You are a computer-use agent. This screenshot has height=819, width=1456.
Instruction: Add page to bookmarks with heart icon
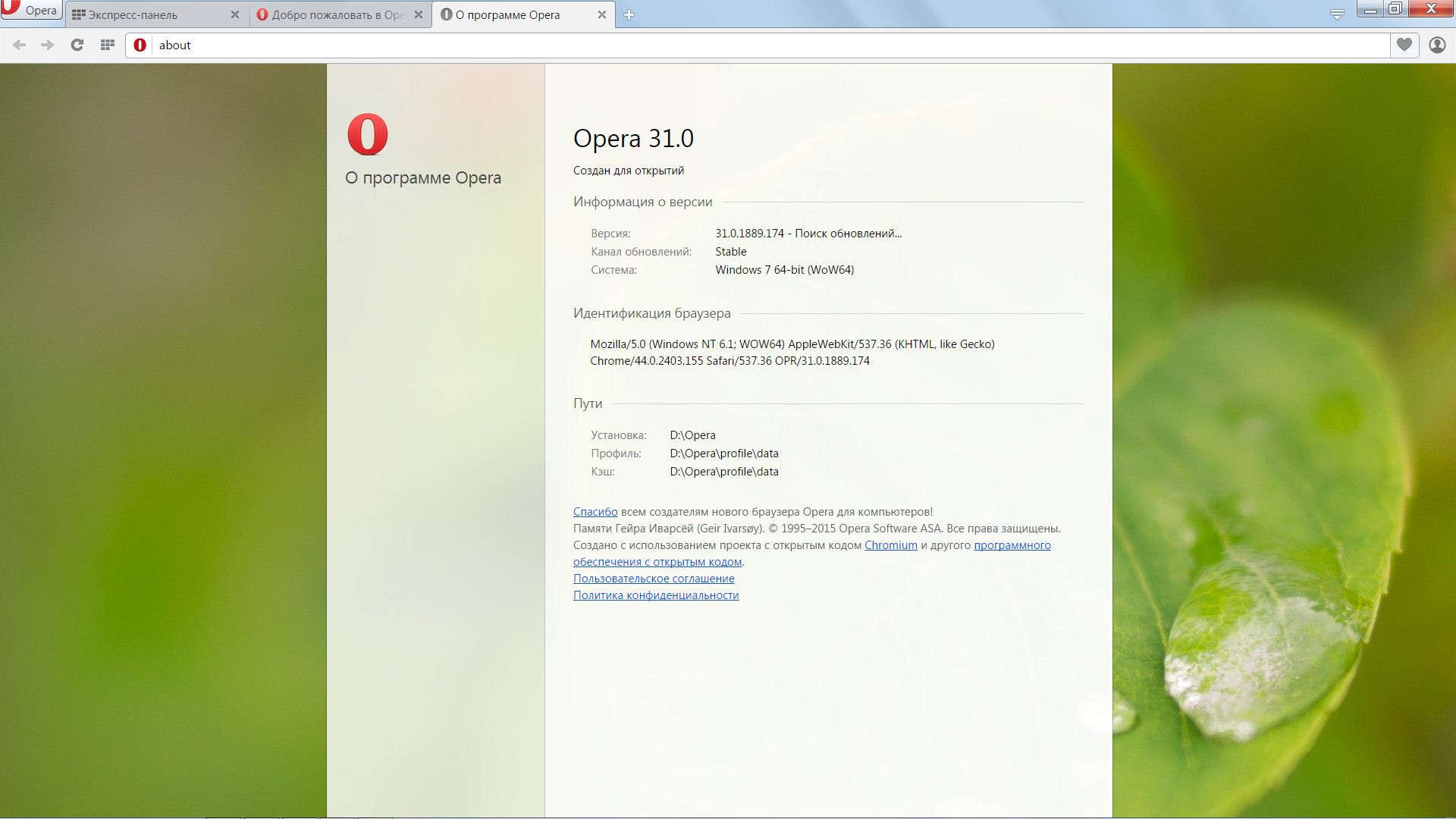pyautogui.click(x=1404, y=45)
